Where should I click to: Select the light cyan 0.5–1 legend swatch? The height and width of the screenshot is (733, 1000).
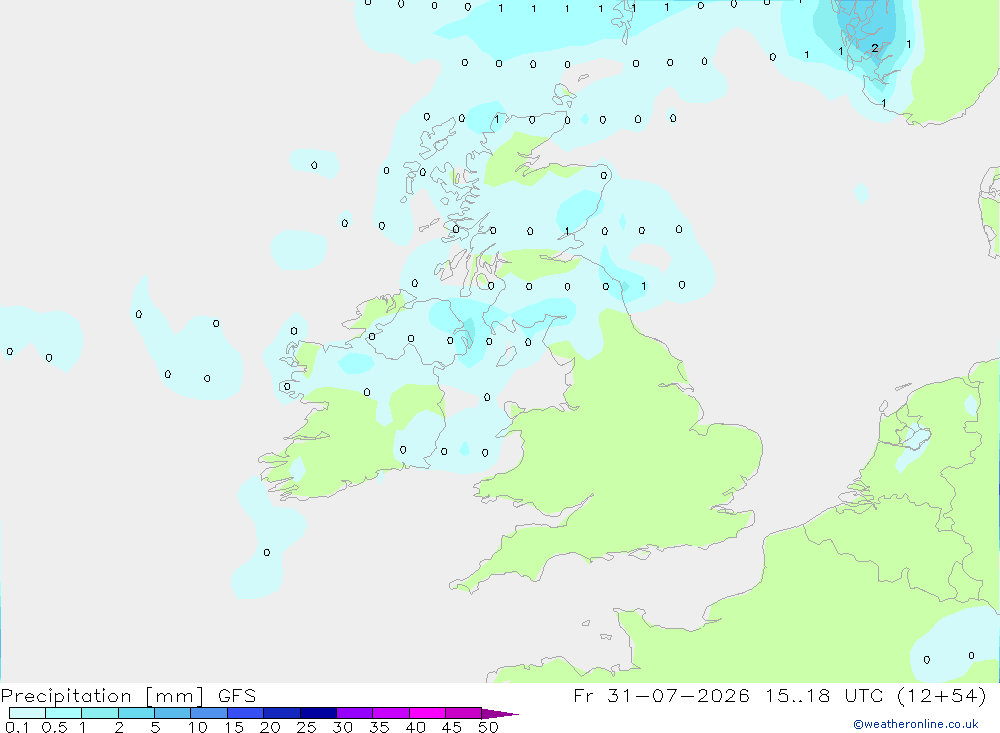point(64,713)
